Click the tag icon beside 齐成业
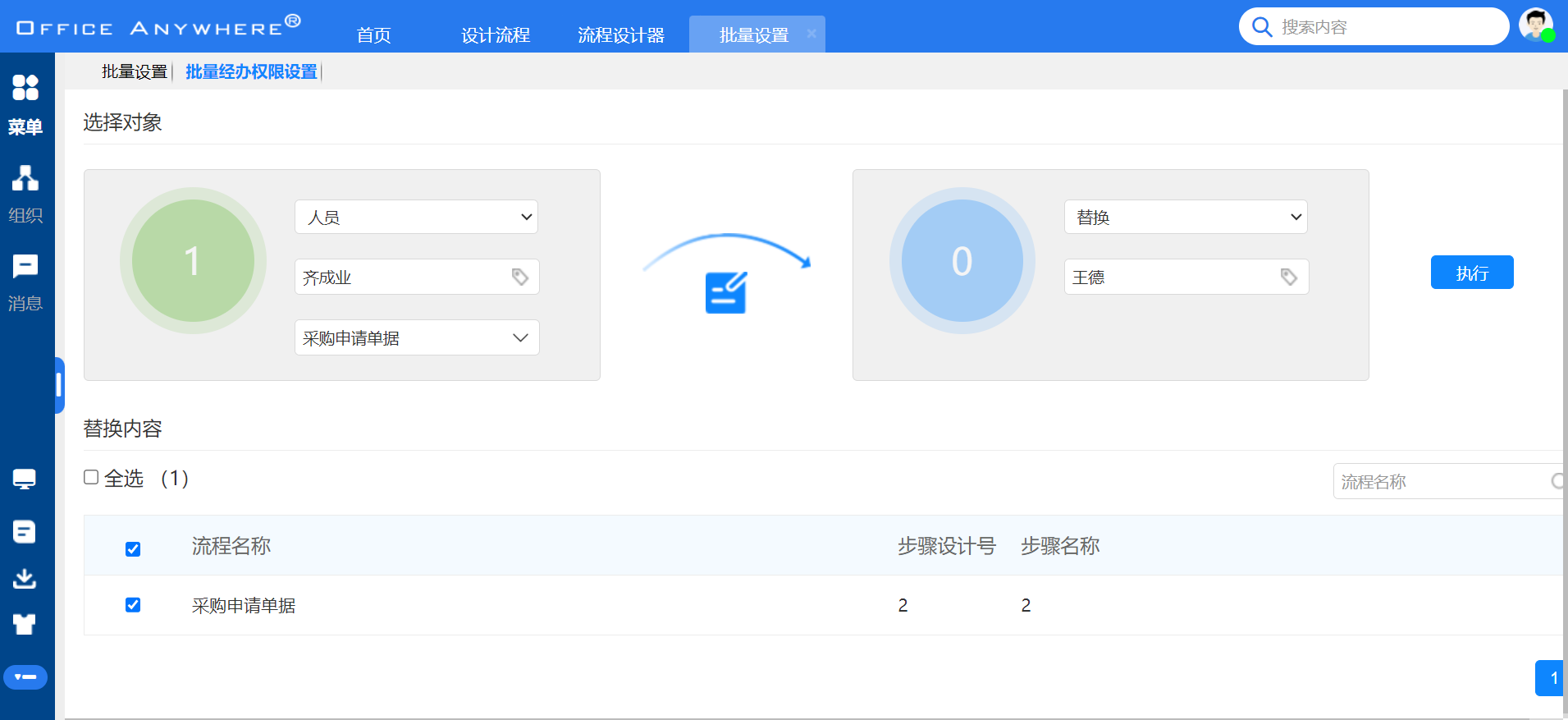This screenshot has width=1568, height=720. pos(519,277)
